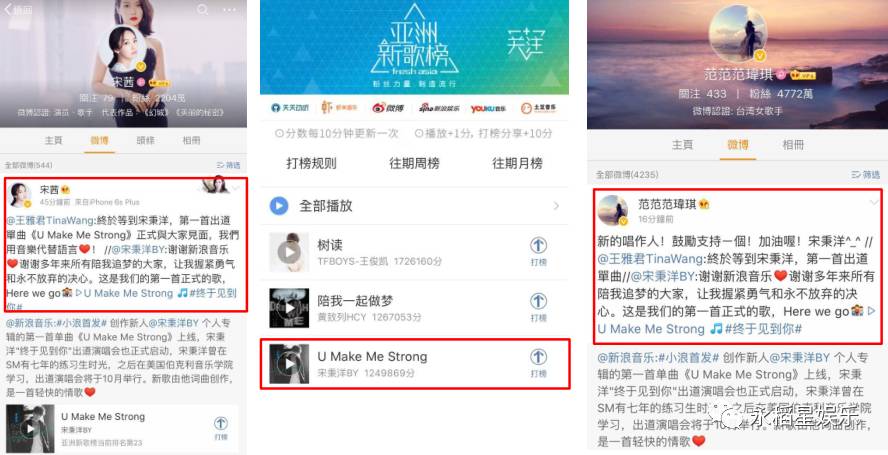Open the three-dot more menu on profile header
Viewport: 888px width, 455px height.
pyautogui.click(x=229, y=10)
